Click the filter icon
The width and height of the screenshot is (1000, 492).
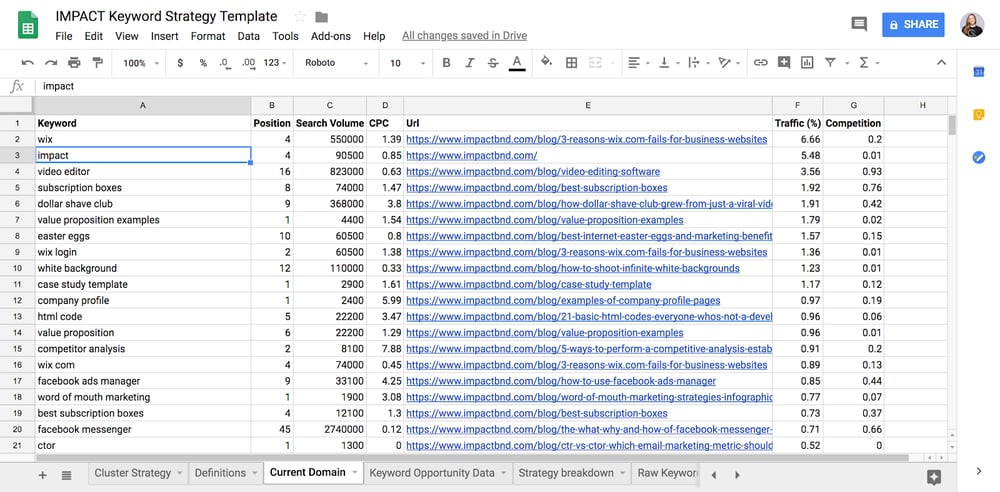click(x=830, y=63)
